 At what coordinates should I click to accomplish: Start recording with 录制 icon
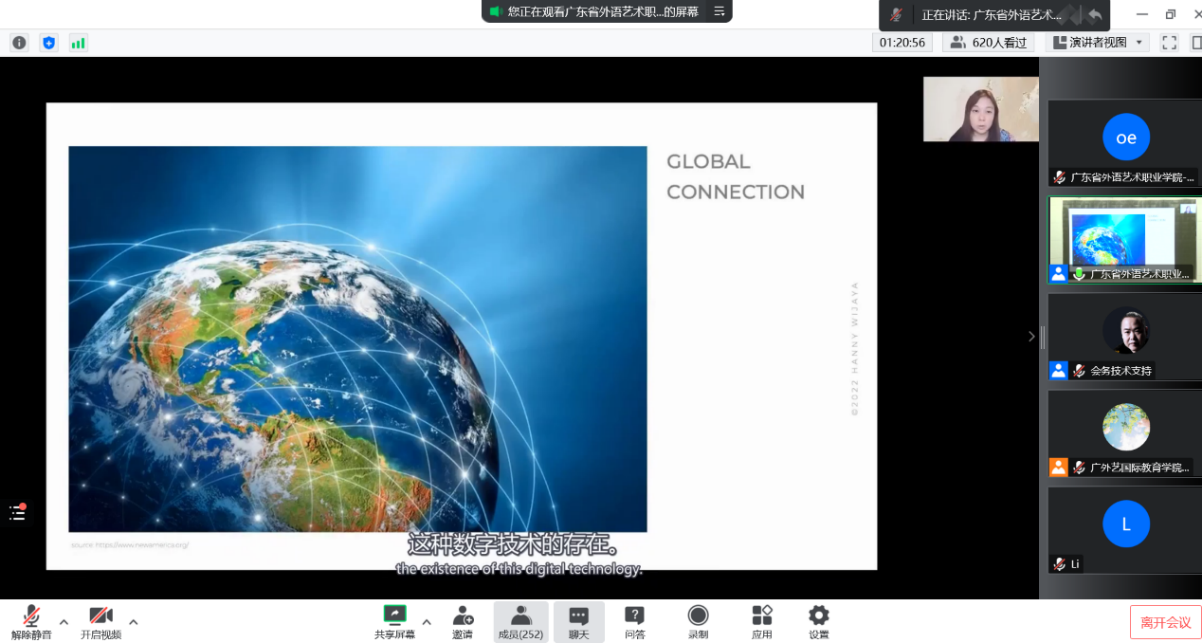(698, 620)
